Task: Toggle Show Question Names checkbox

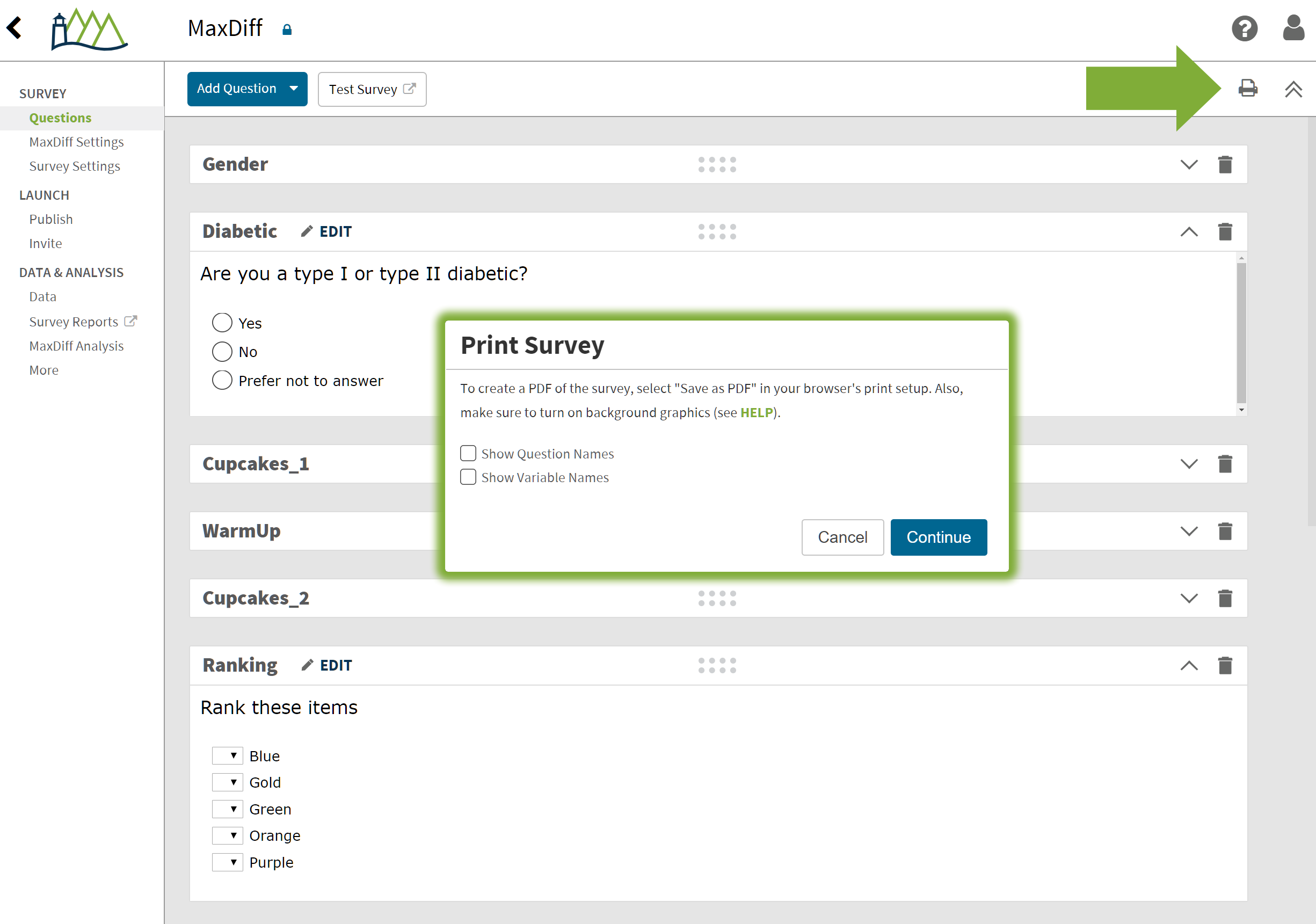Action: 468,453
